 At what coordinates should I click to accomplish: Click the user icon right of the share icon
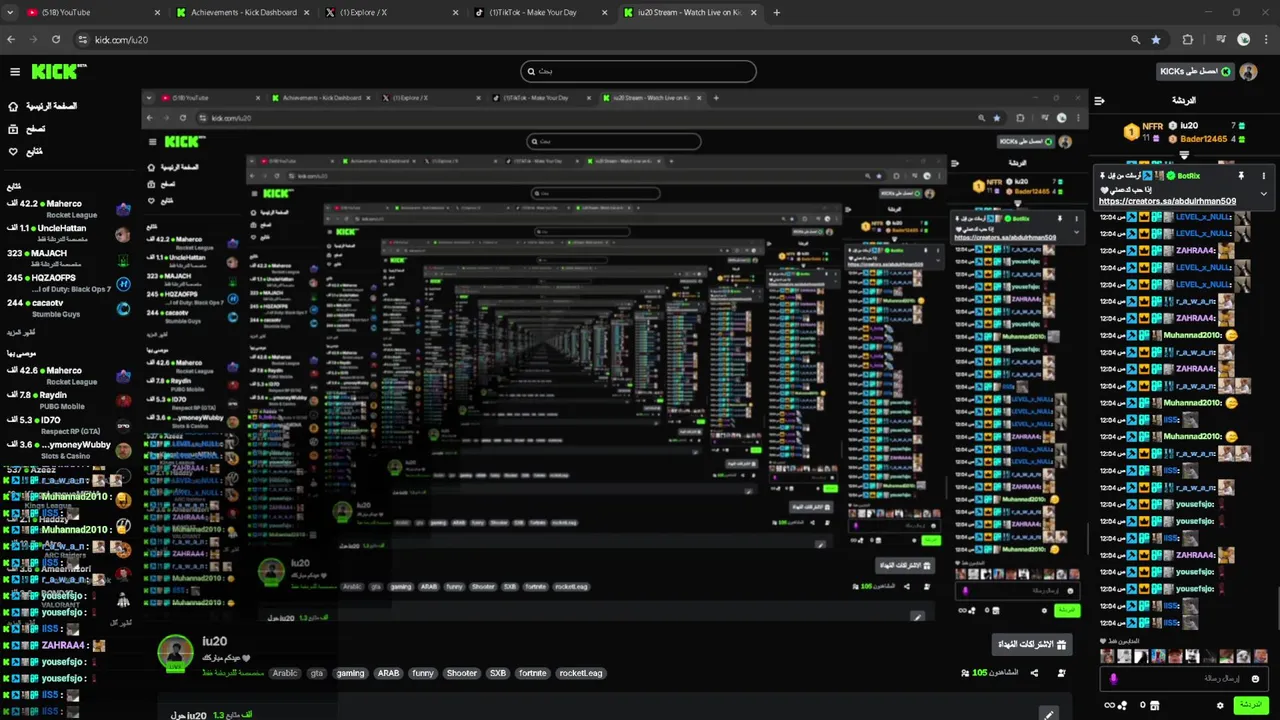(x=1062, y=673)
